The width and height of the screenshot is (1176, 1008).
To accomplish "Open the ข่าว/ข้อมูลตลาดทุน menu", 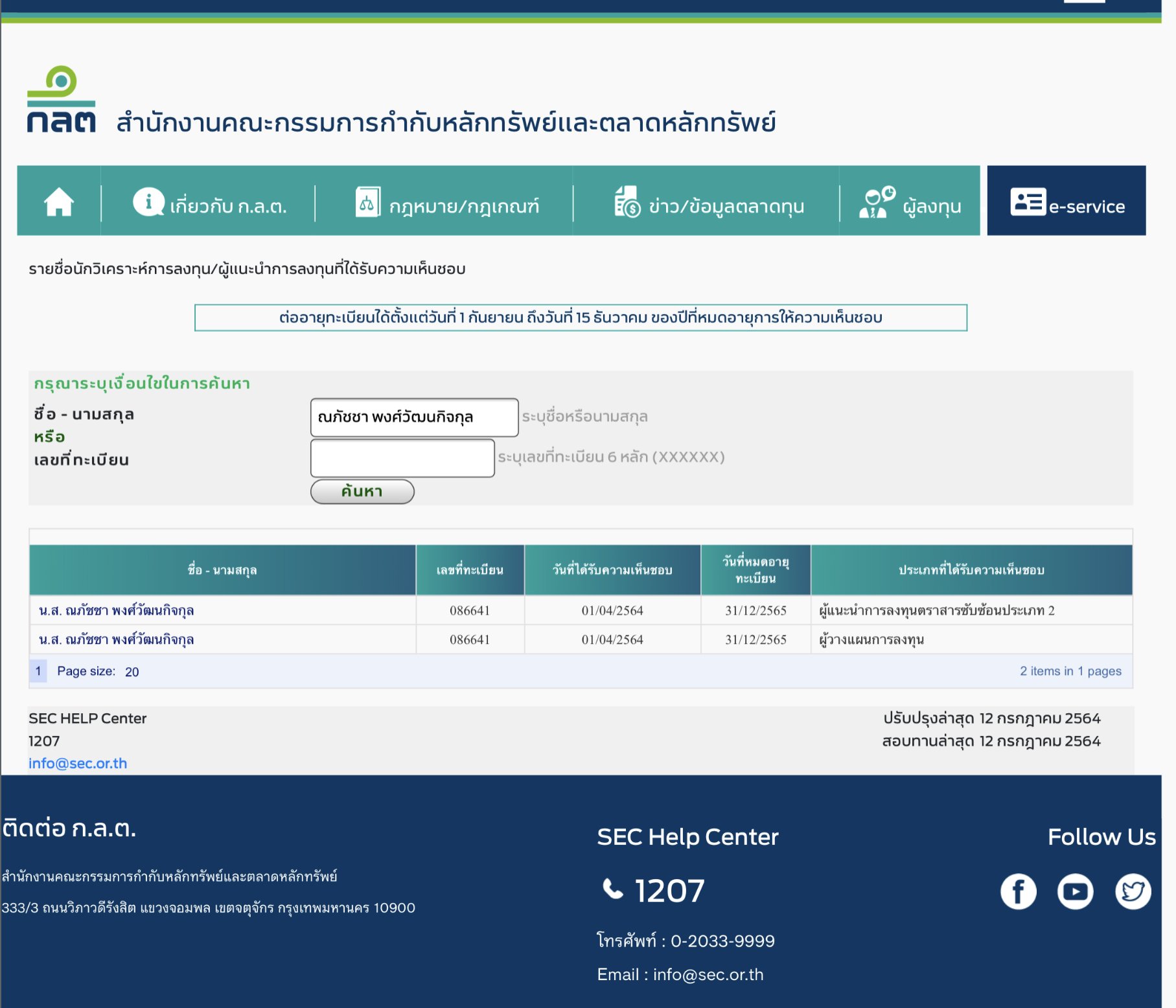I will point(726,207).
